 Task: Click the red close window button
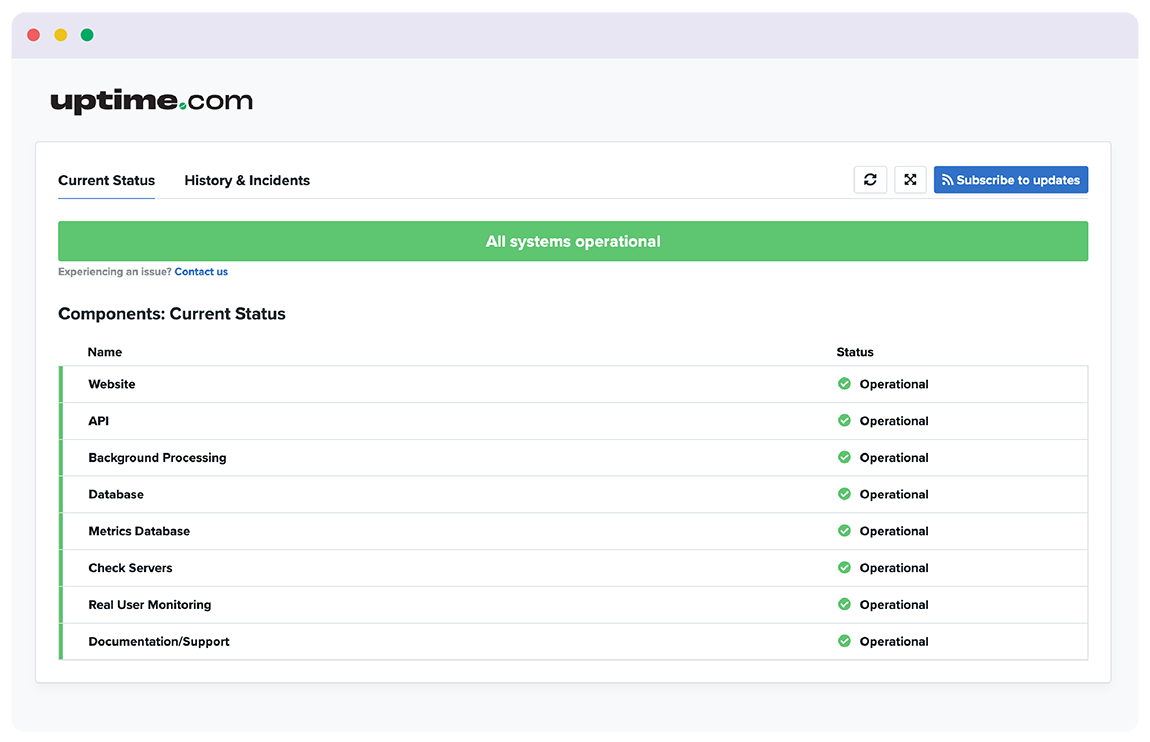click(34, 34)
